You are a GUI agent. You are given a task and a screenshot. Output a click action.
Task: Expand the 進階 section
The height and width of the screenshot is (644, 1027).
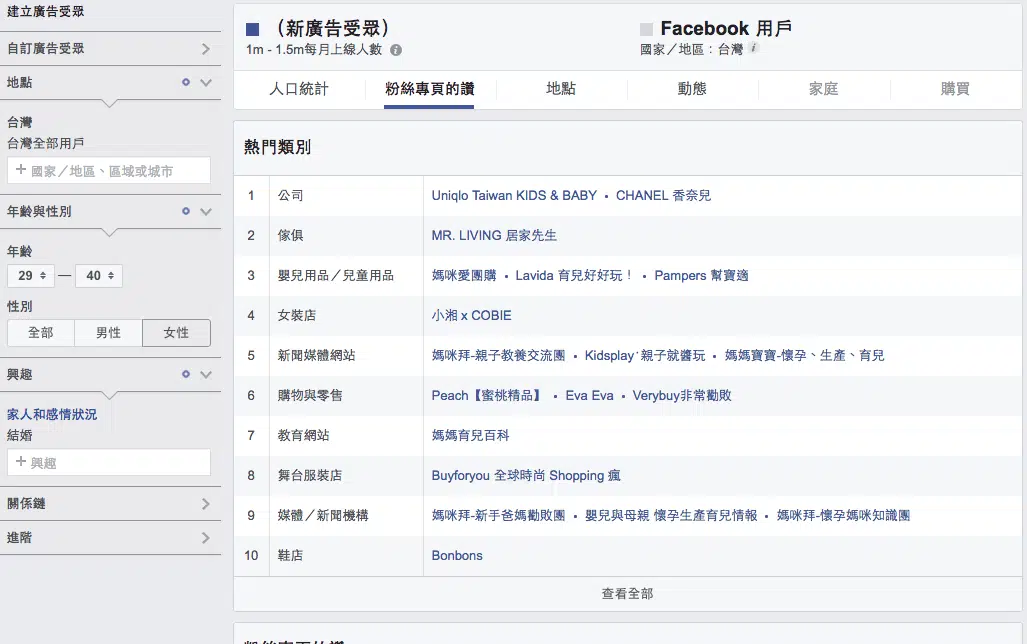click(206, 538)
